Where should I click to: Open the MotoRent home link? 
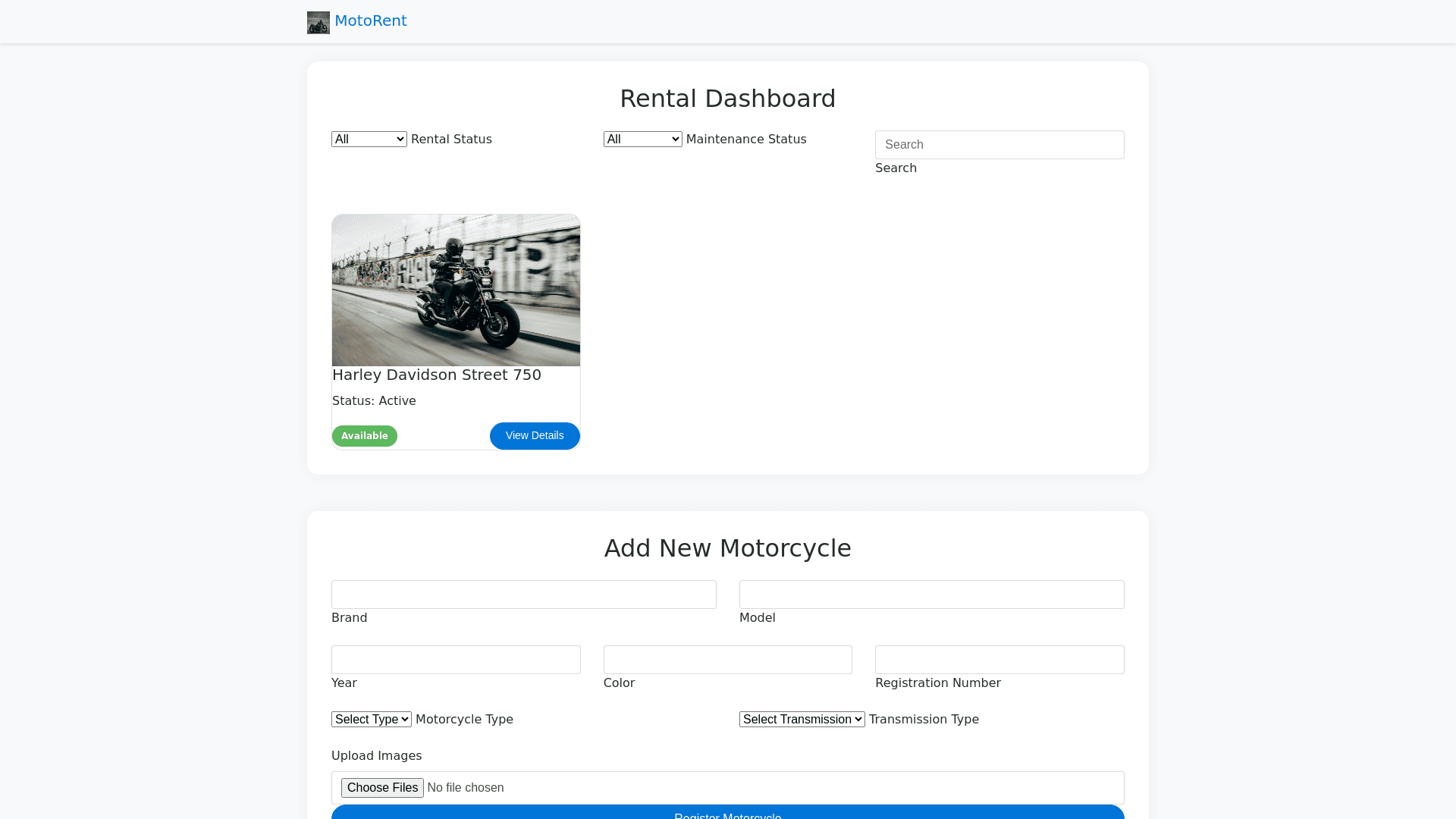370,21
